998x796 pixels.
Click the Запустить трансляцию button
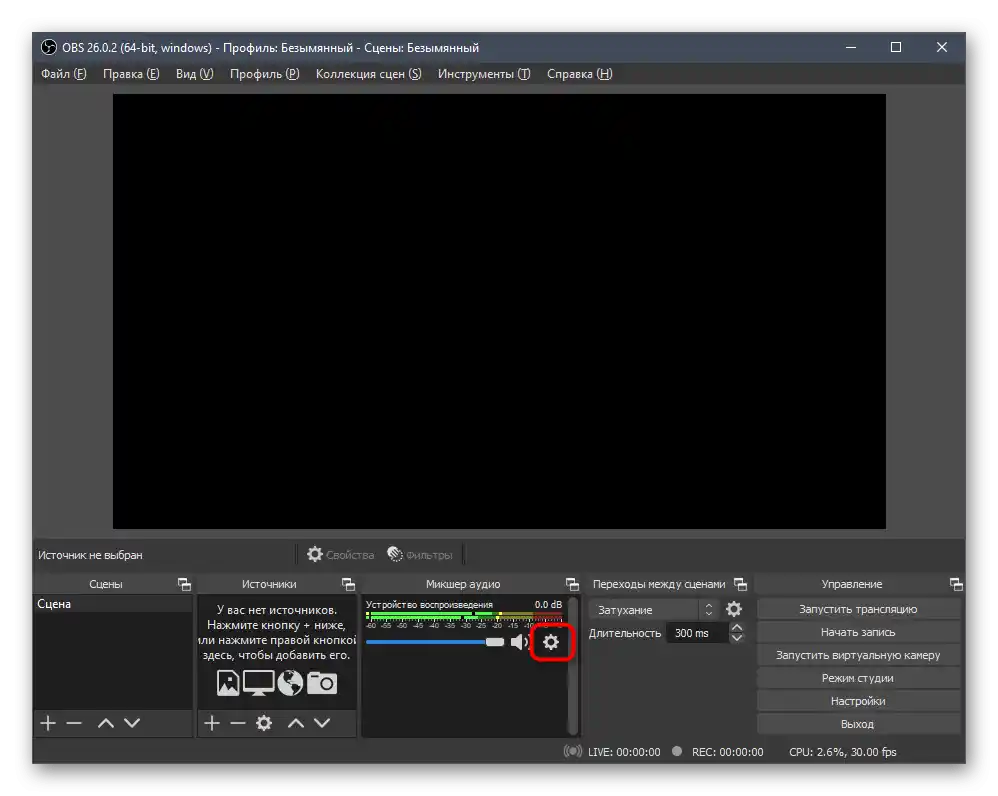click(858, 609)
